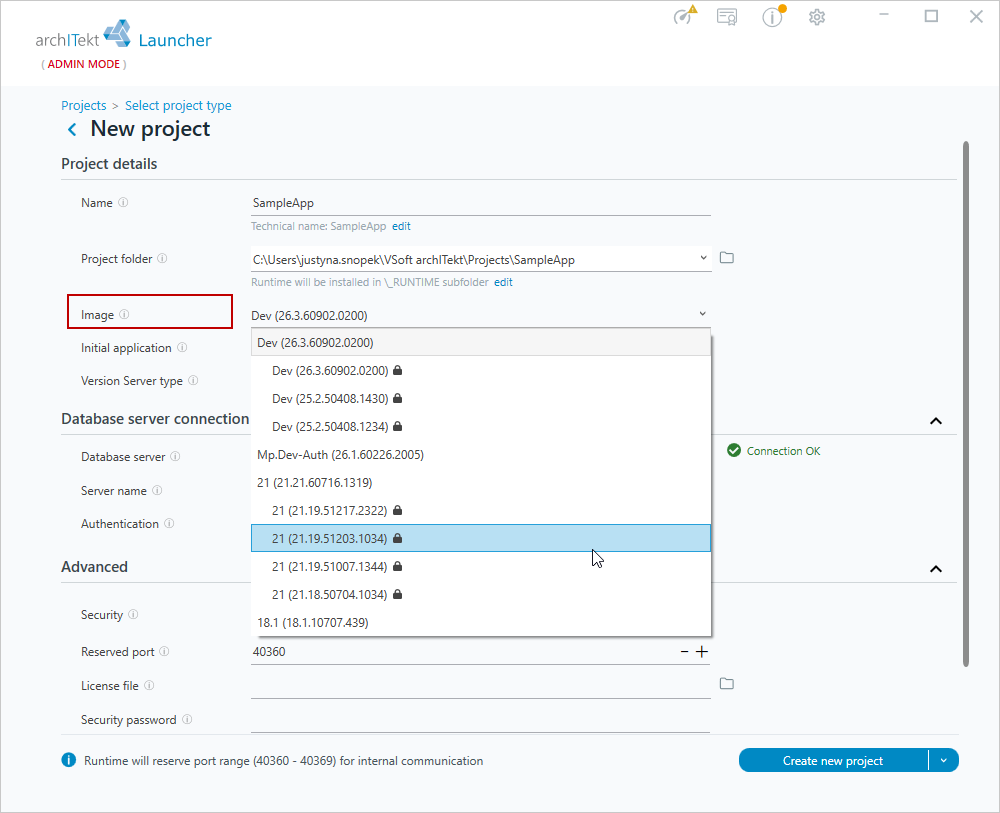
Task: Select image Dev (25.2.50408.1430)
Action: tap(481, 399)
